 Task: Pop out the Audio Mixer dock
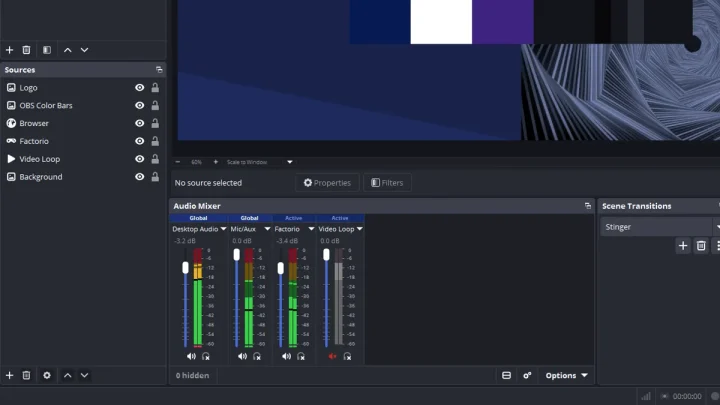point(588,206)
